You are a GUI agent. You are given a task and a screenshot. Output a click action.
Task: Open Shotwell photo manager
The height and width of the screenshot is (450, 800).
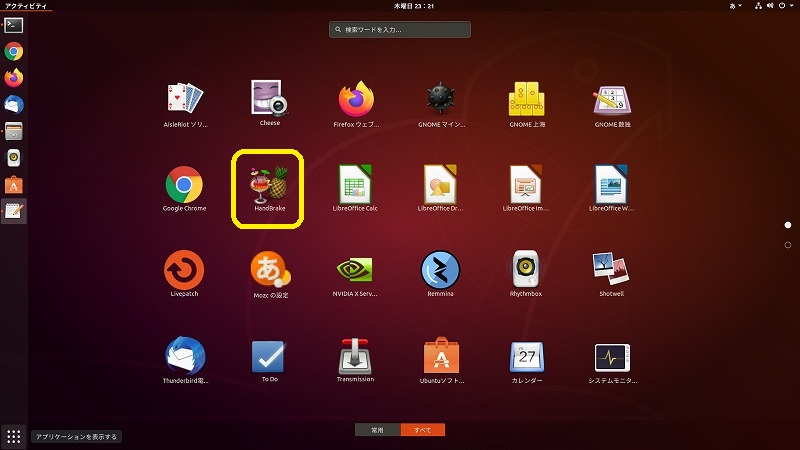tap(611, 274)
